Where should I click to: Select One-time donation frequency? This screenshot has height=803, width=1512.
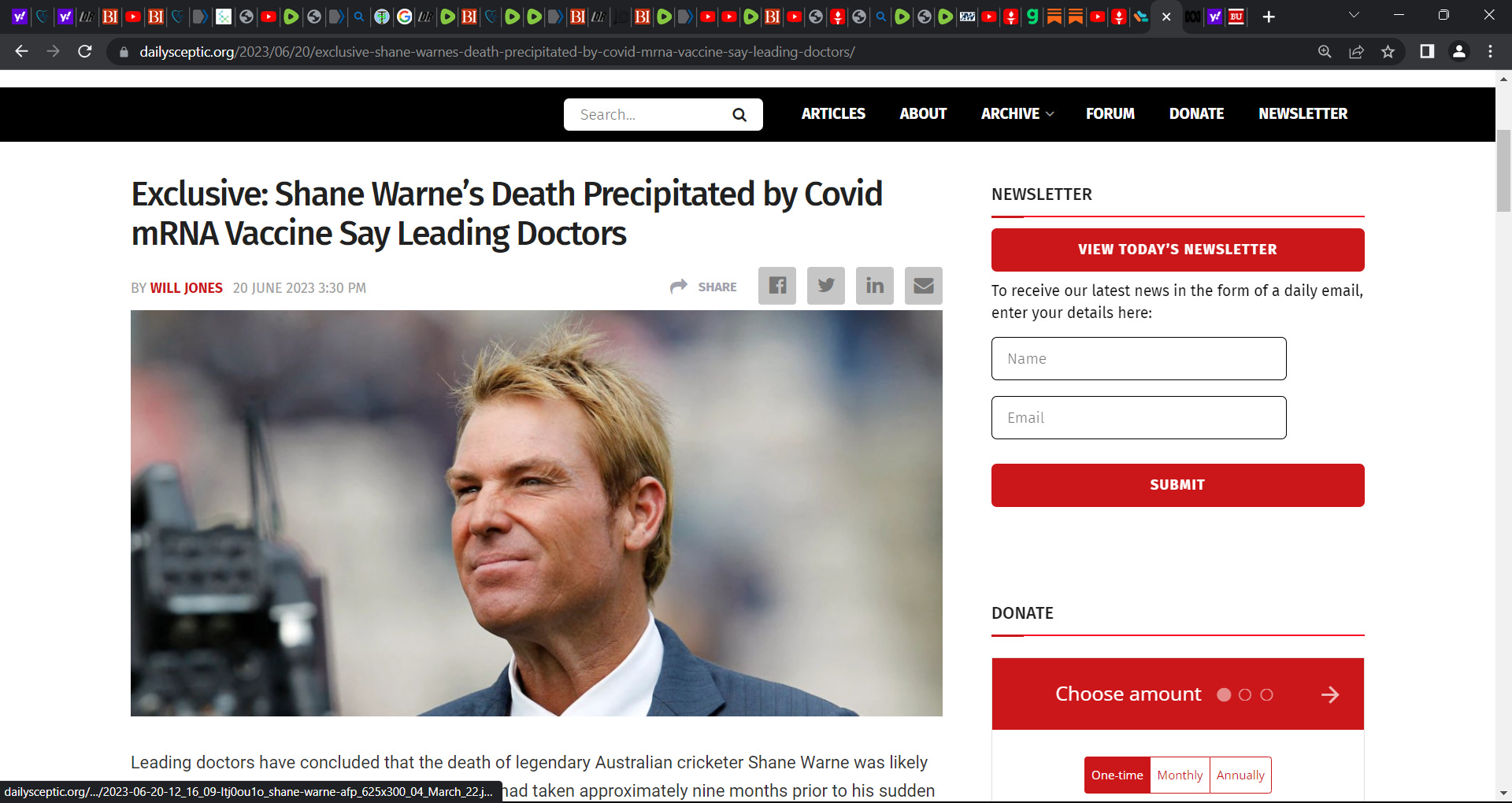pos(1117,775)
